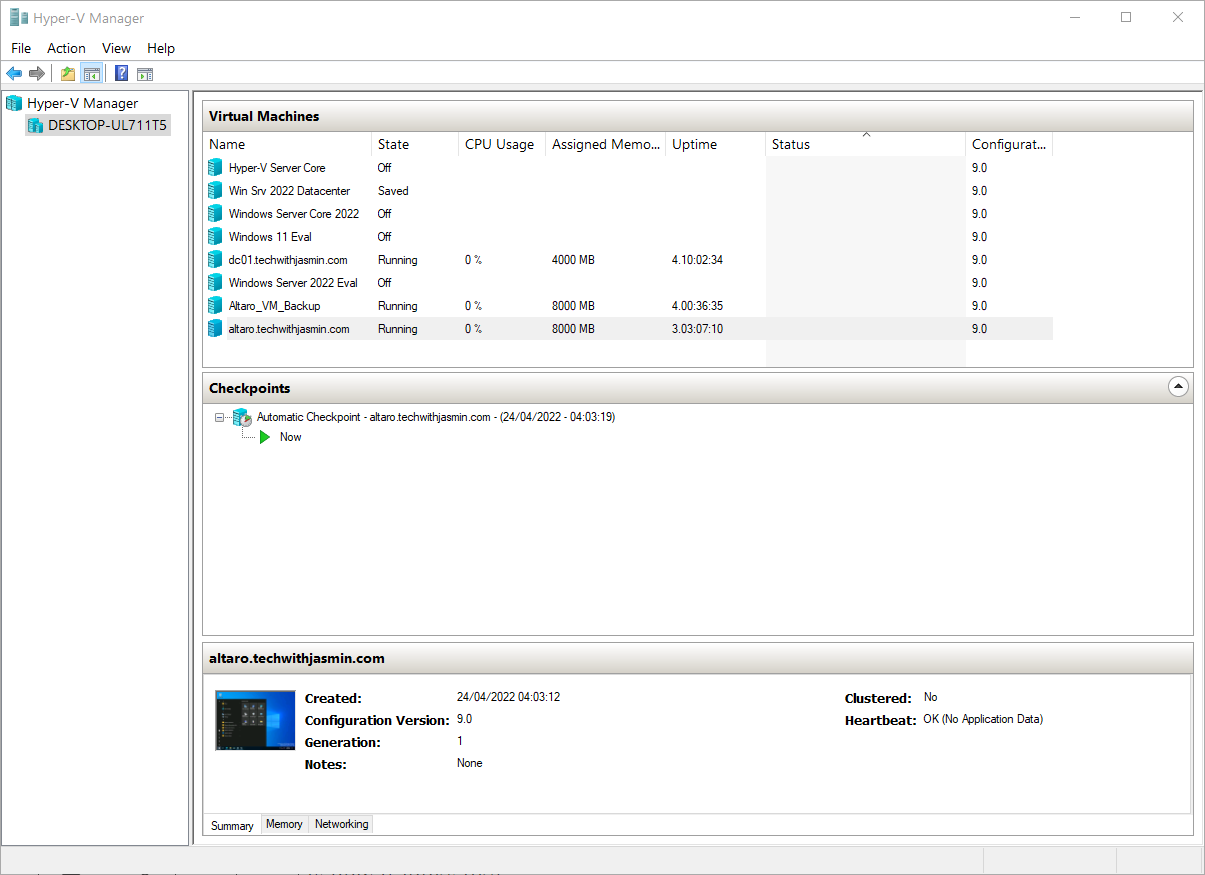Select altaro.techwithjasmin.com in the VM list
The image size is (1205, 875).
pyautogui.click(x=289, y=329)
